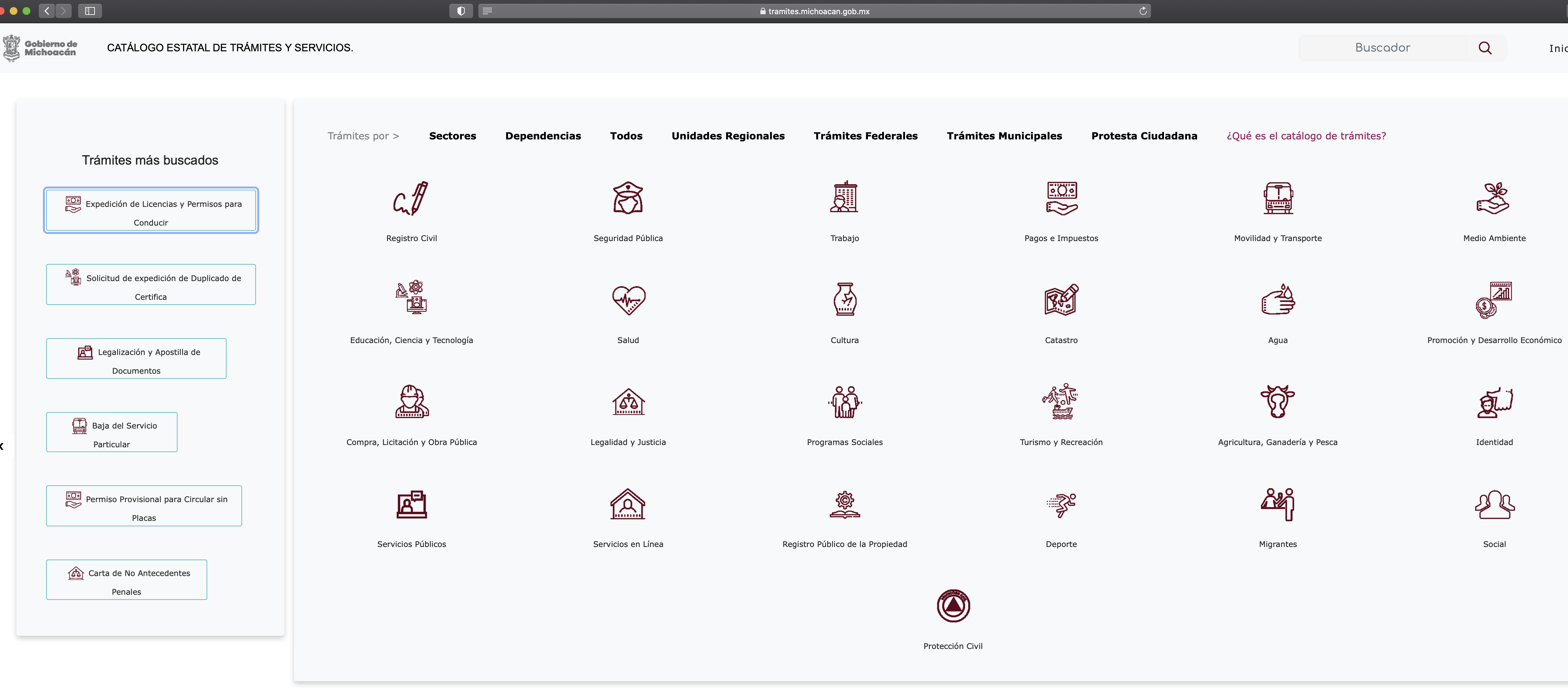Image resolution: width=1568 pixels, height=688 pixels.
Task: Open the Trámites Municipales tab
Action: click(x=1004, y=136)
